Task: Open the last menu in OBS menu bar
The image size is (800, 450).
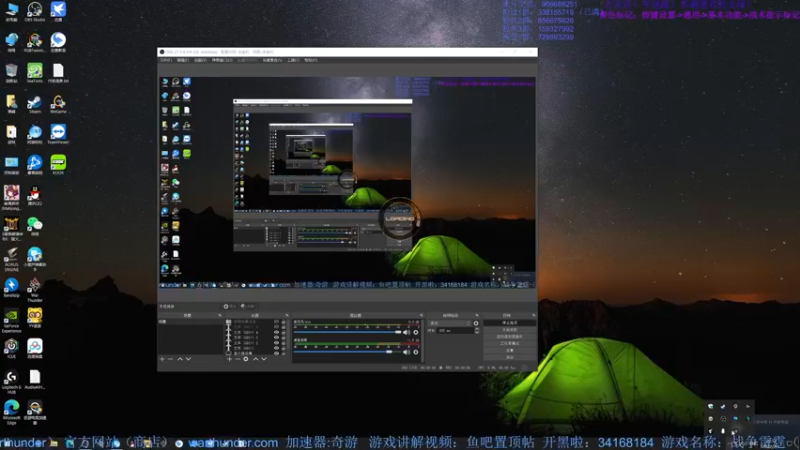Action: click(310, 60)
